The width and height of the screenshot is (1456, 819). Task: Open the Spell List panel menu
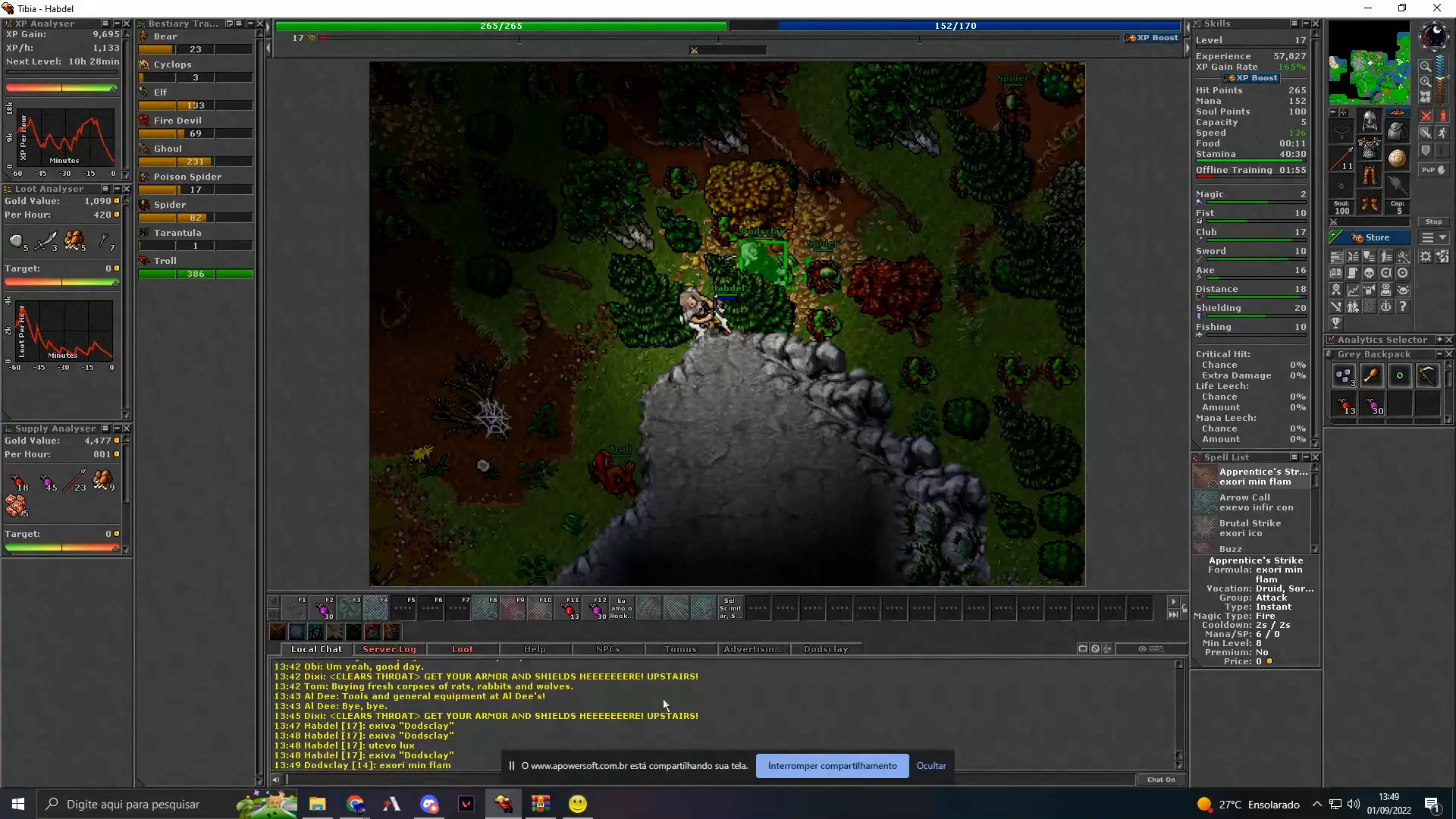click(x=1294, y=457)
